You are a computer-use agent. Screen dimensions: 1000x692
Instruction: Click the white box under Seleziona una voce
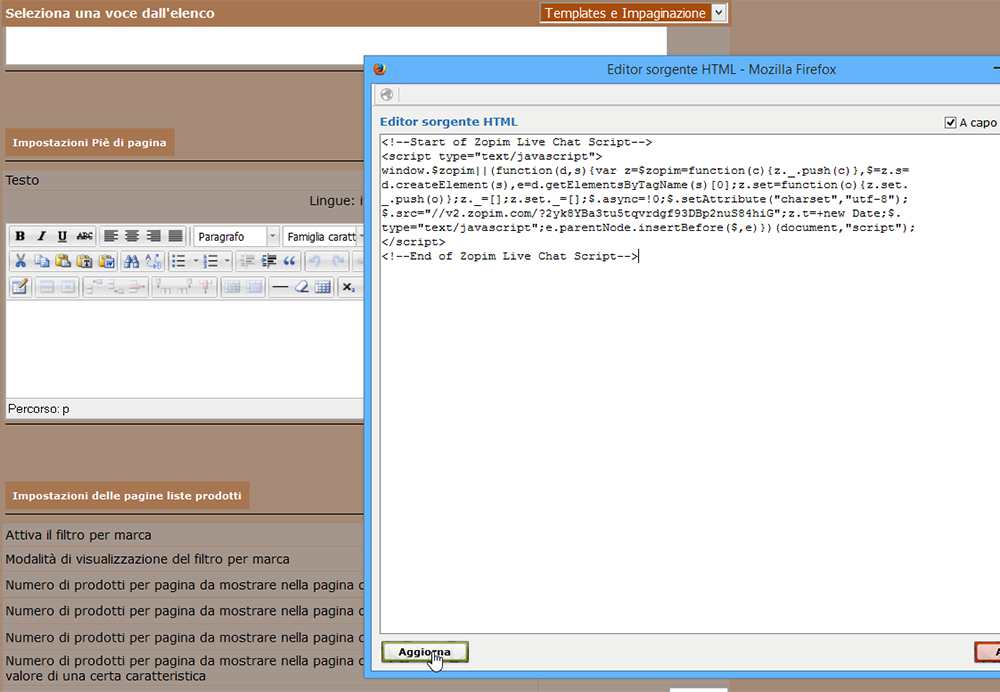click(x=336, y=45)
